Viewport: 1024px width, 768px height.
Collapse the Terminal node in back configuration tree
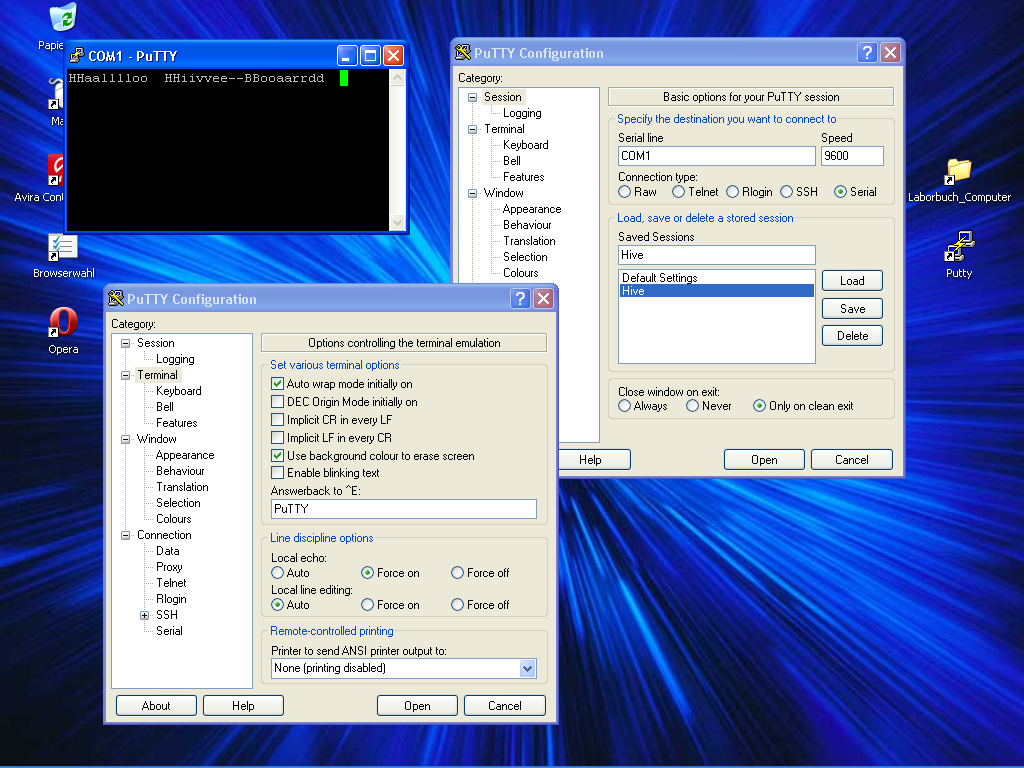click(472, 129)
